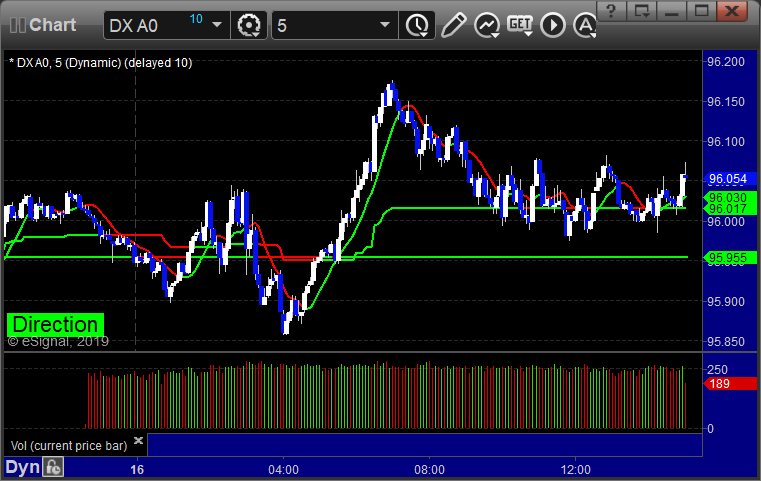Minimize the Chart window

(672, 11)
